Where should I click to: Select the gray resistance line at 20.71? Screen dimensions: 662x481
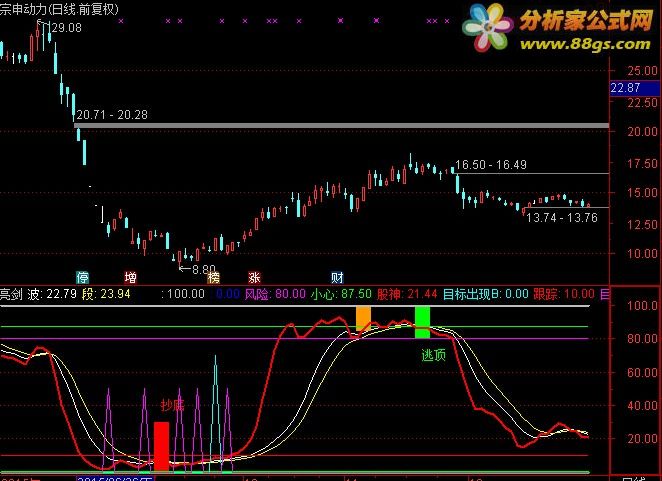pyautogui.click(x=342, y=125)
